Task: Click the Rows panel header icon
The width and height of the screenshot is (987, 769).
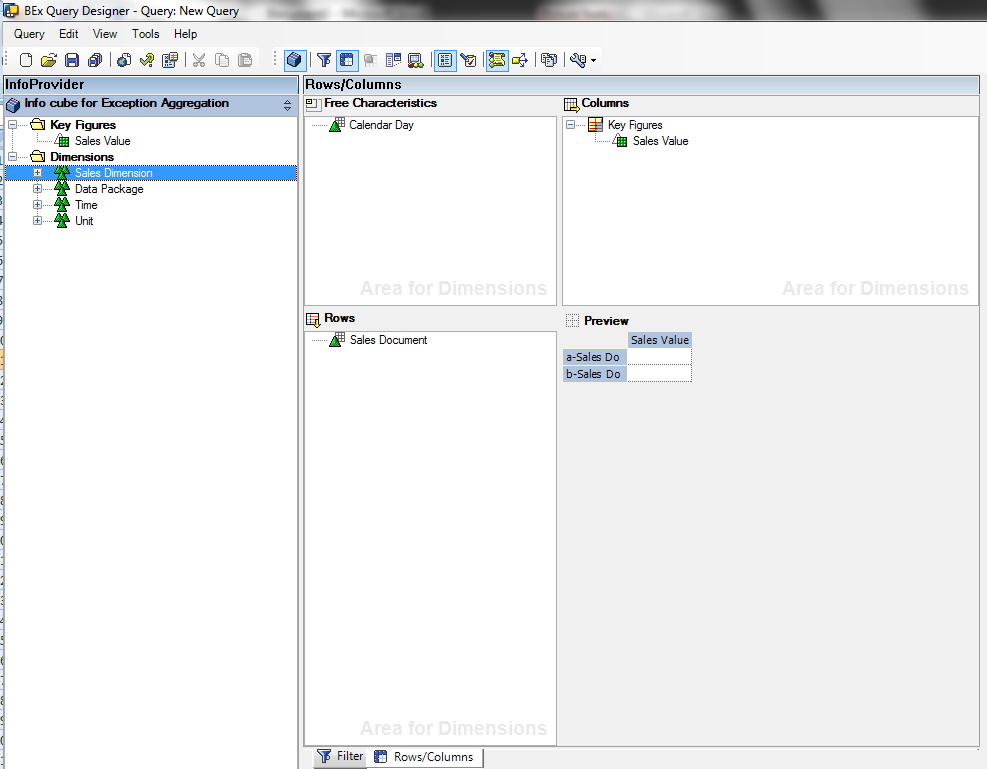Action: tap(313, 320)
